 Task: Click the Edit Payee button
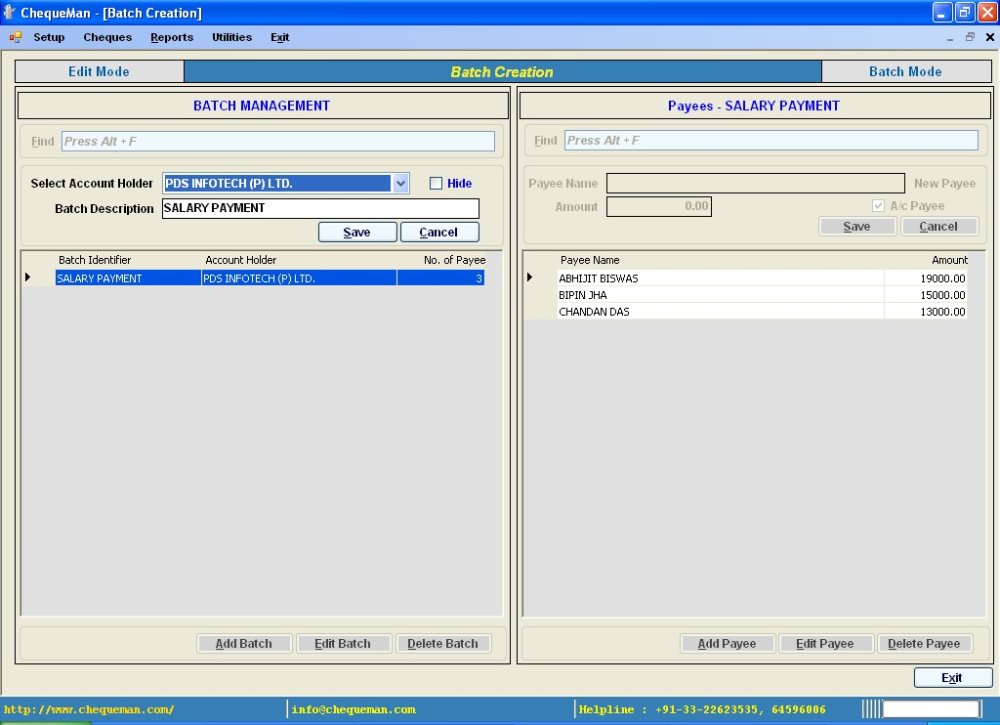(x=825, y=643)
